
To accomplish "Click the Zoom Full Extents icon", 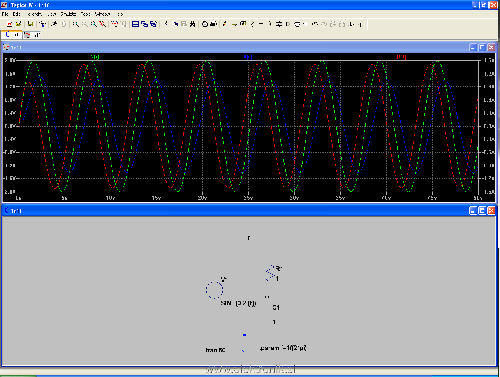I will coord(103,24).
